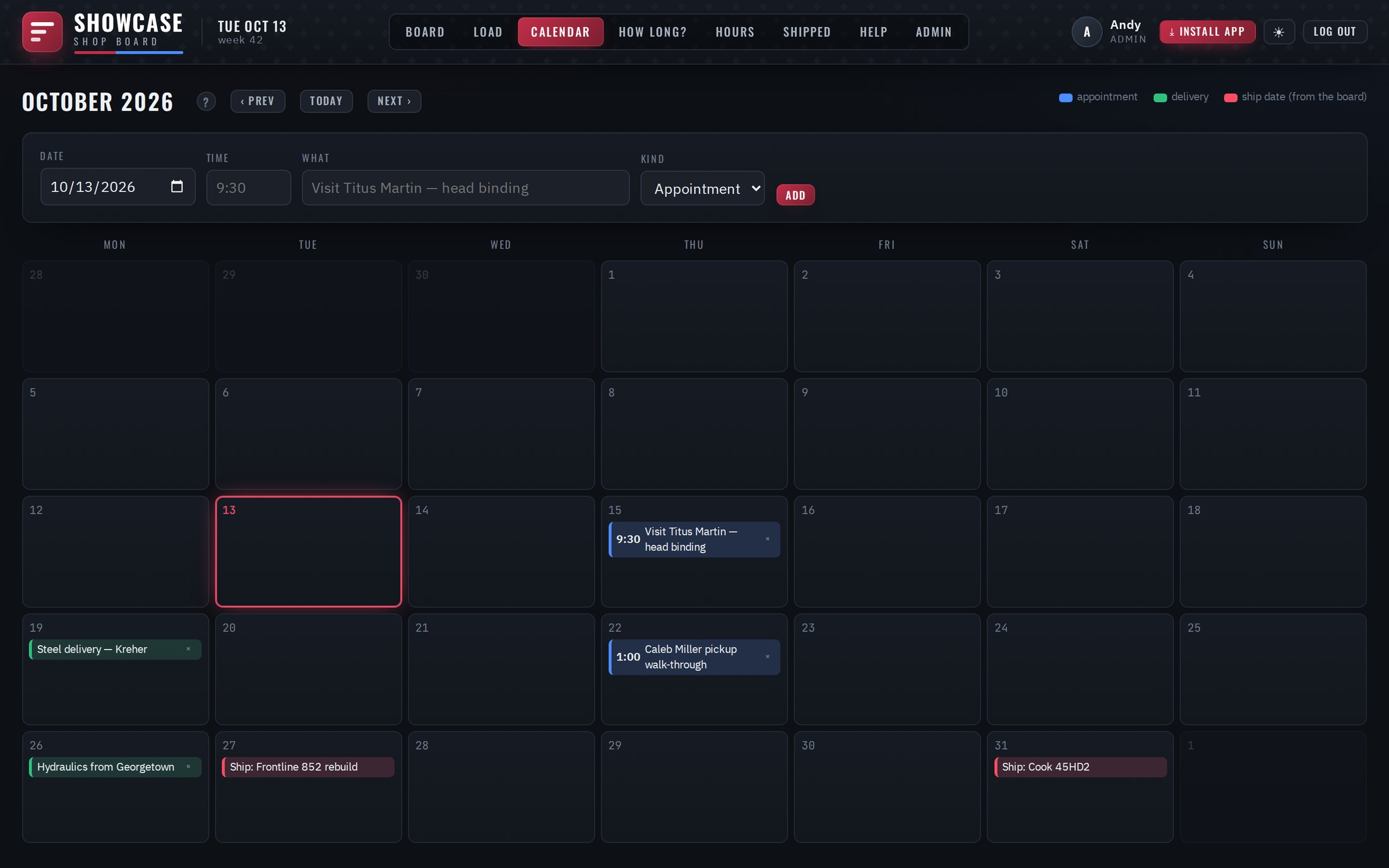The height and width of the screenshot is (868, 1389).
Task: Select the Calendar tab
Action: pos(561,32)
